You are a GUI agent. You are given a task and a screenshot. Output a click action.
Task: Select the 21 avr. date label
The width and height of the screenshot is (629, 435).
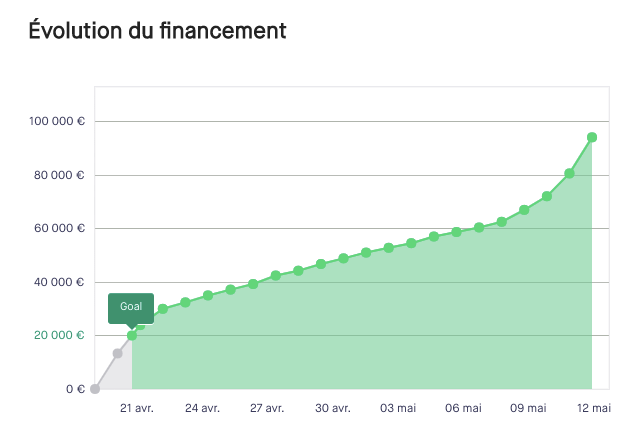[x=137, y=408]
